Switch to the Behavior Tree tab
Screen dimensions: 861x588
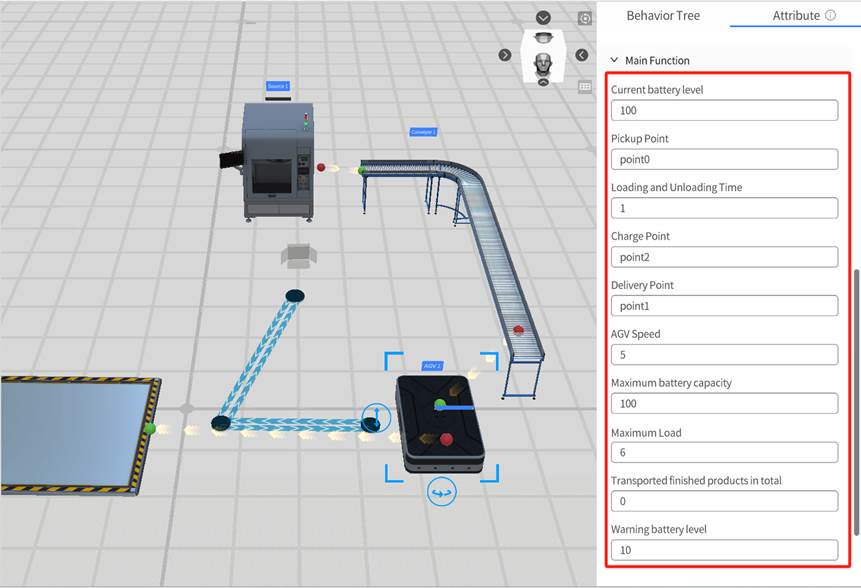(663, 16)
